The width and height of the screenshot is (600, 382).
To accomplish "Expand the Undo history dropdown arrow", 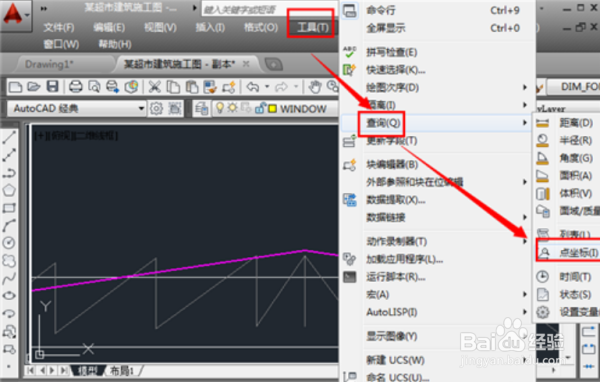I will tap(267, 87).
